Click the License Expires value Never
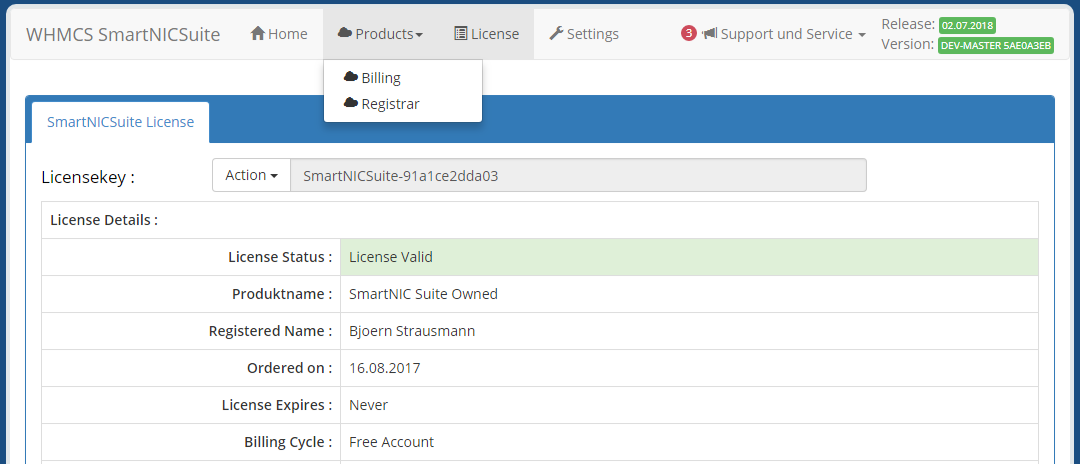Screen dimensions: 1080x464 tap(368, 405)
